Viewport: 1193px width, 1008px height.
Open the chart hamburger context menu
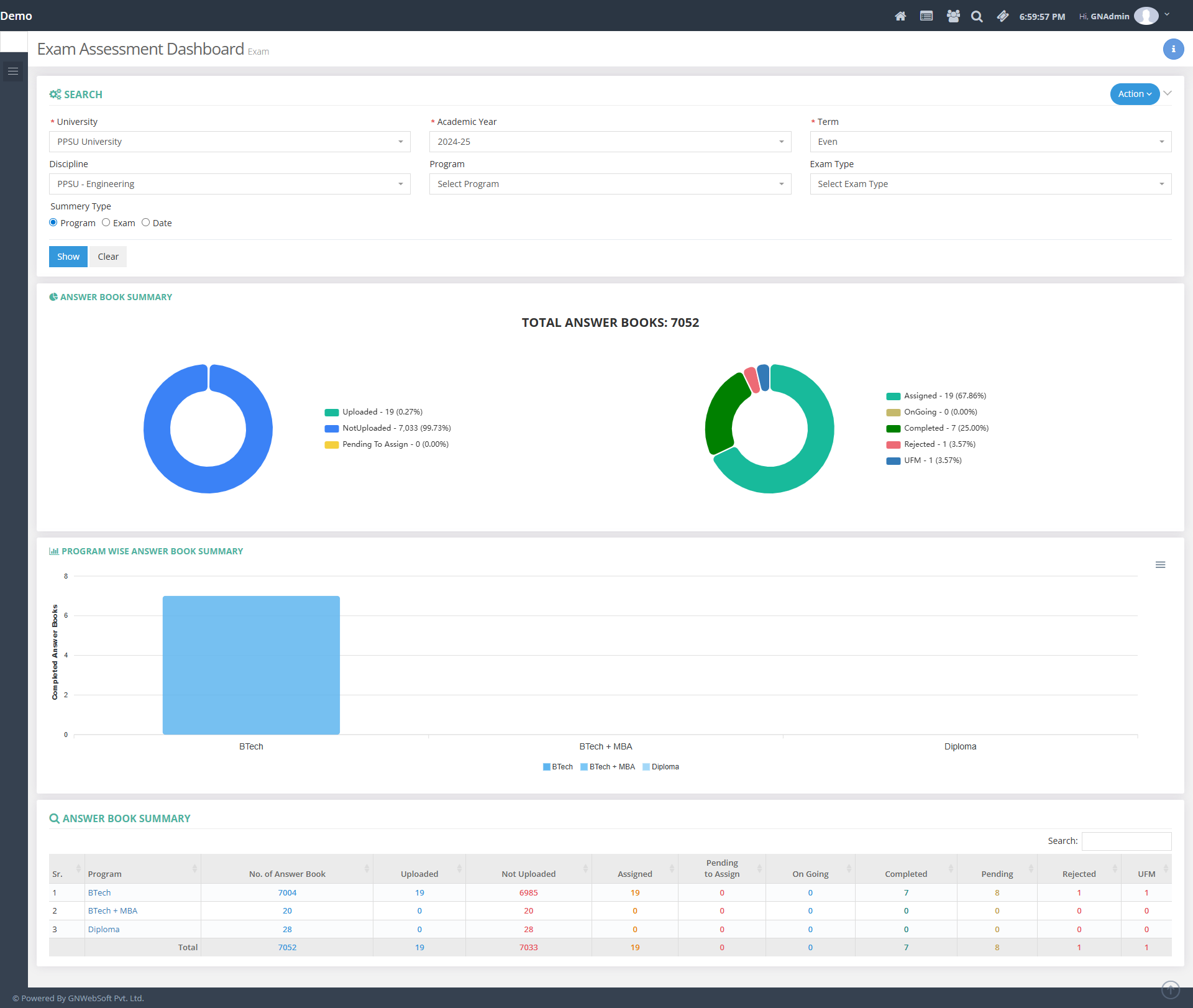tap(1160, 565)
